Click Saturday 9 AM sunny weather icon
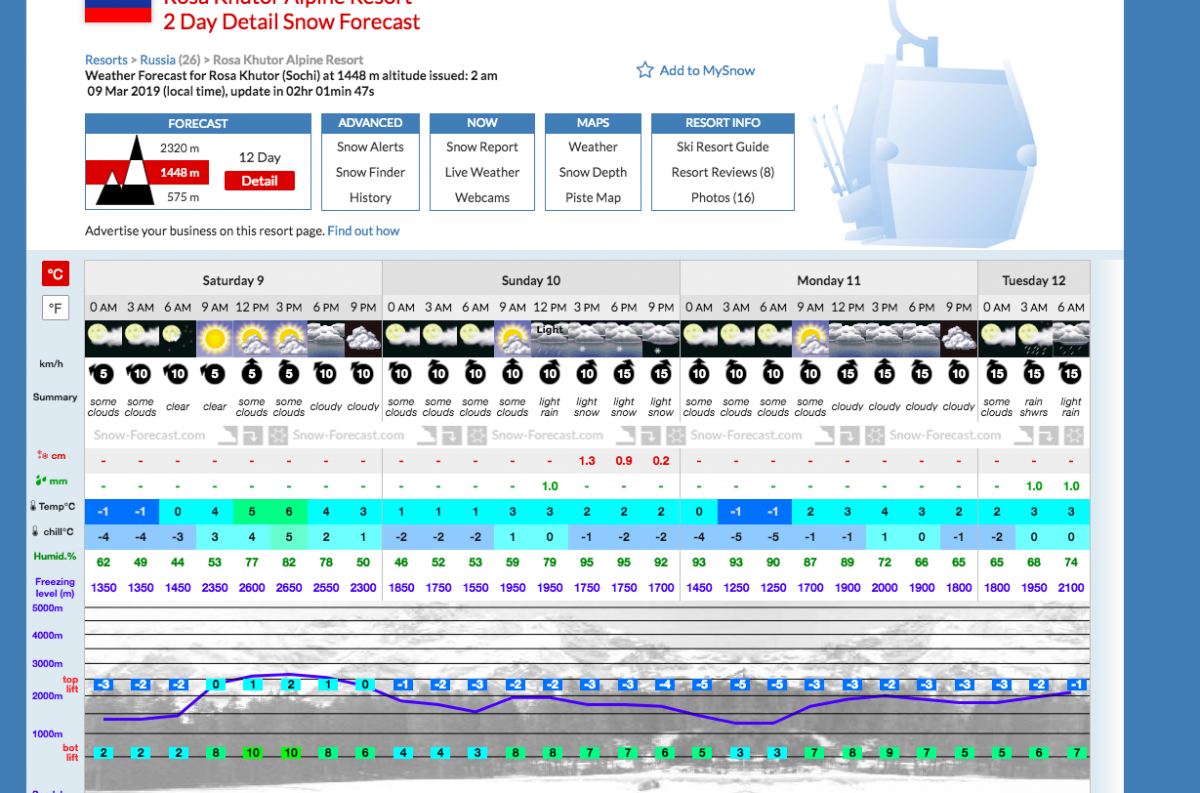The height and width of the screenshot is (793, 1200). 214,339
